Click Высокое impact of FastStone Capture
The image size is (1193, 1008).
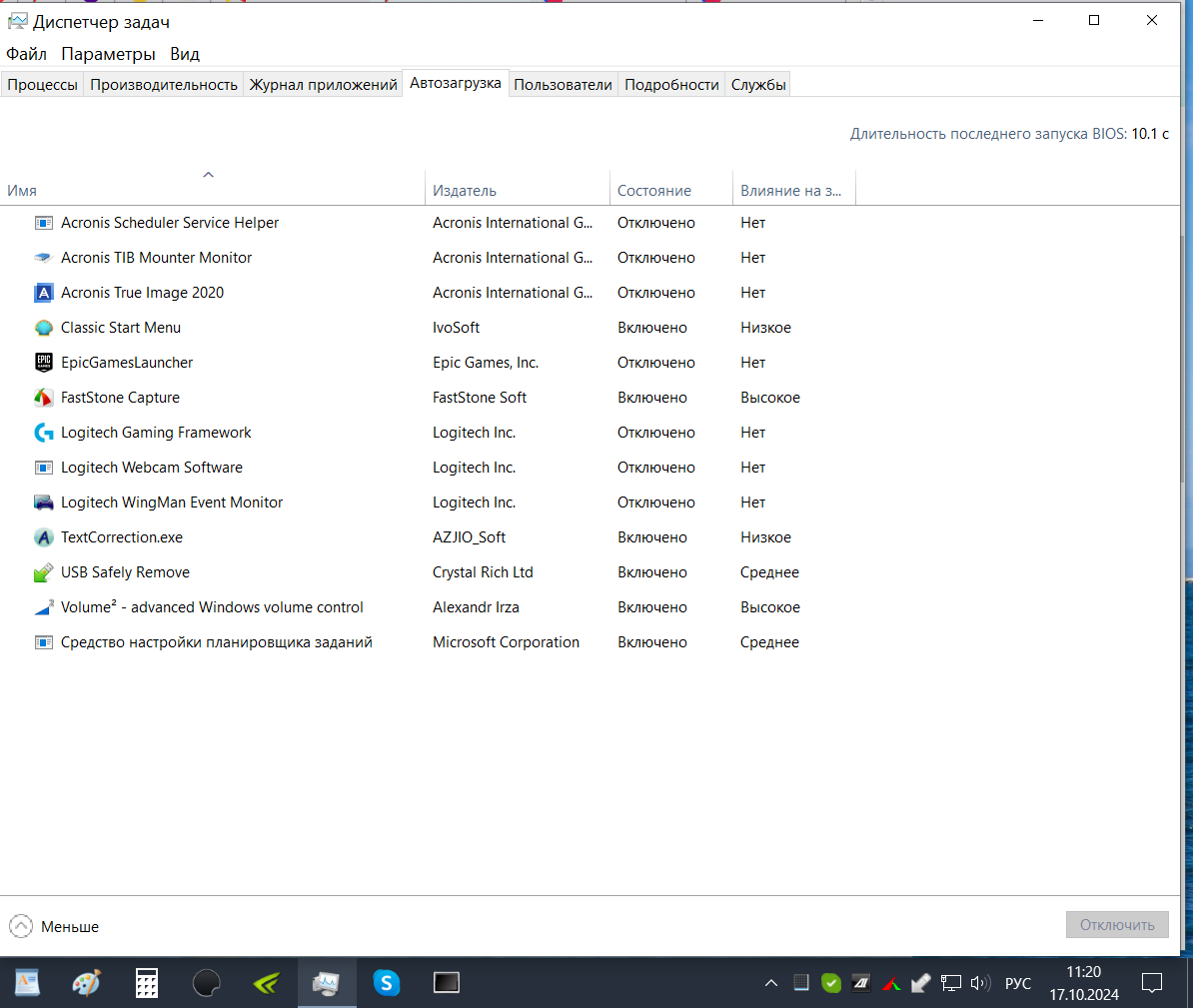point(770,398)
